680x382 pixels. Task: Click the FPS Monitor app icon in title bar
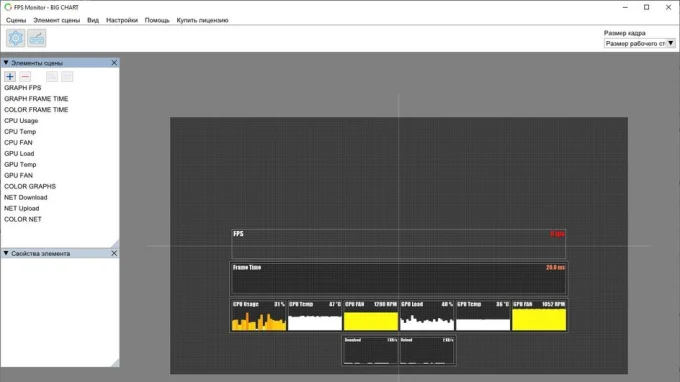coord(8,7)
